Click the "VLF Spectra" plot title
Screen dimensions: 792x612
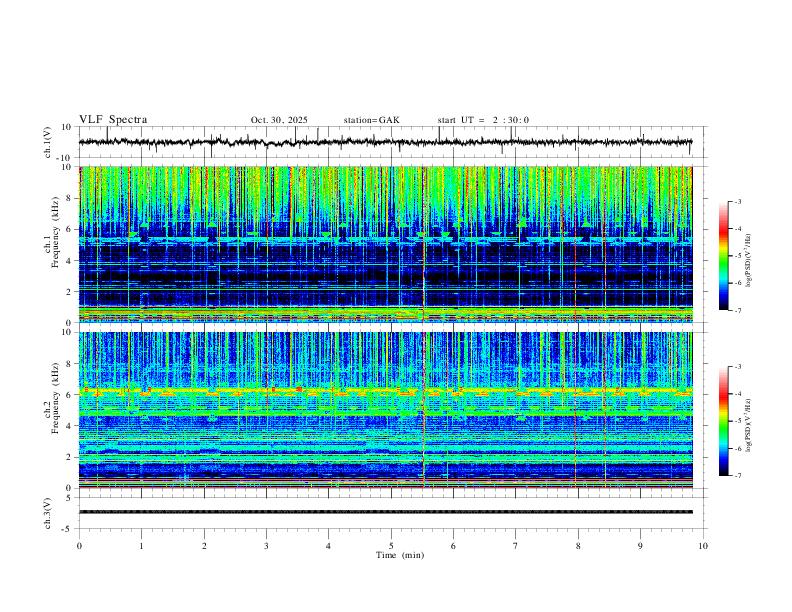(x=113, y=120)
